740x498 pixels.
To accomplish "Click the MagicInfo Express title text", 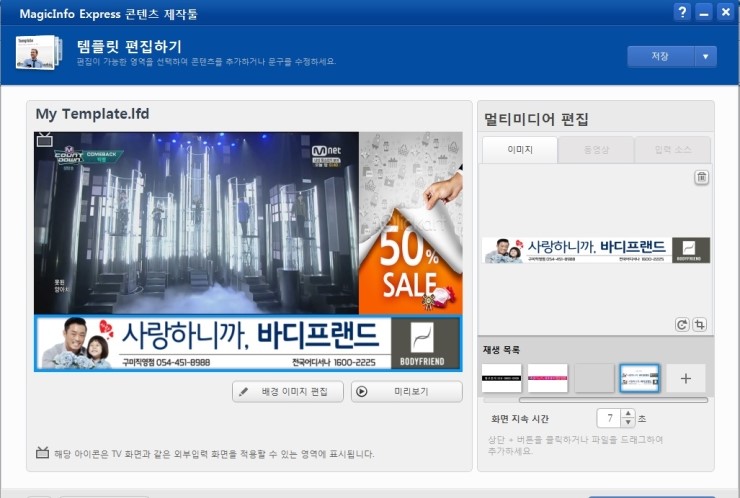I will (108, 14).
